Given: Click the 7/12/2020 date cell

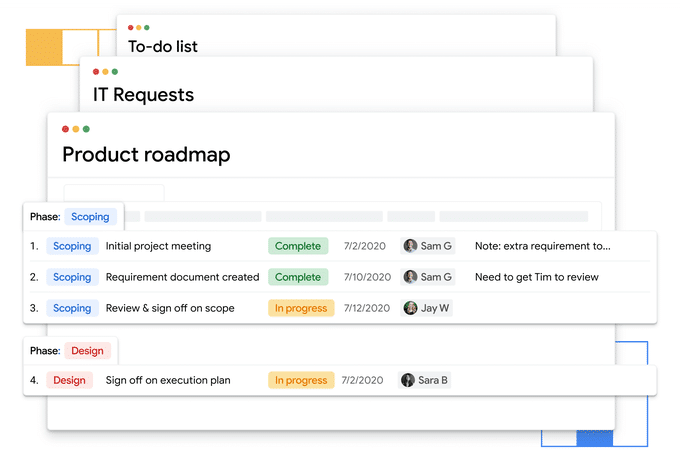Looking at the screenshot, I should [x=367, y=308].
